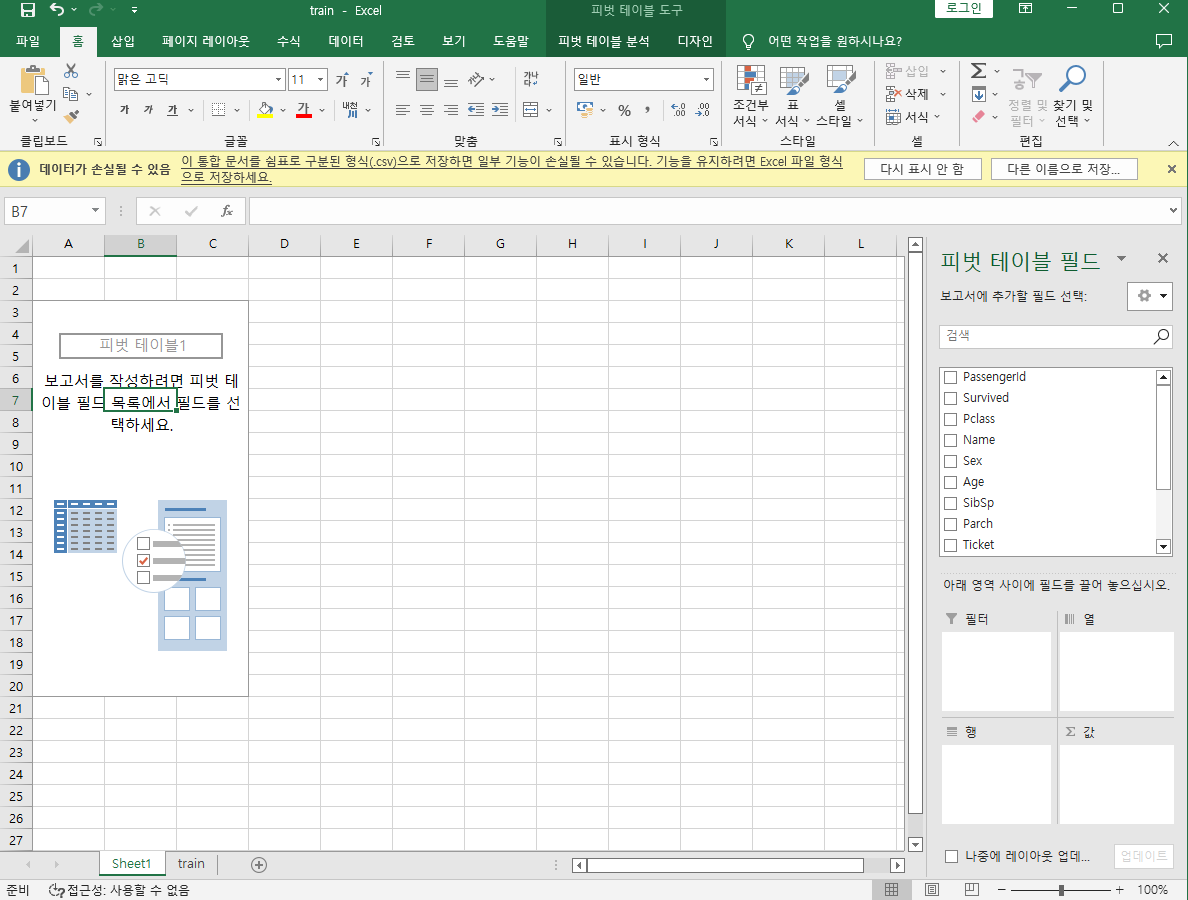Click the increase decimal icon
Image resolution: width=1188 pixels, height=900 pixels.
point(679,111)
